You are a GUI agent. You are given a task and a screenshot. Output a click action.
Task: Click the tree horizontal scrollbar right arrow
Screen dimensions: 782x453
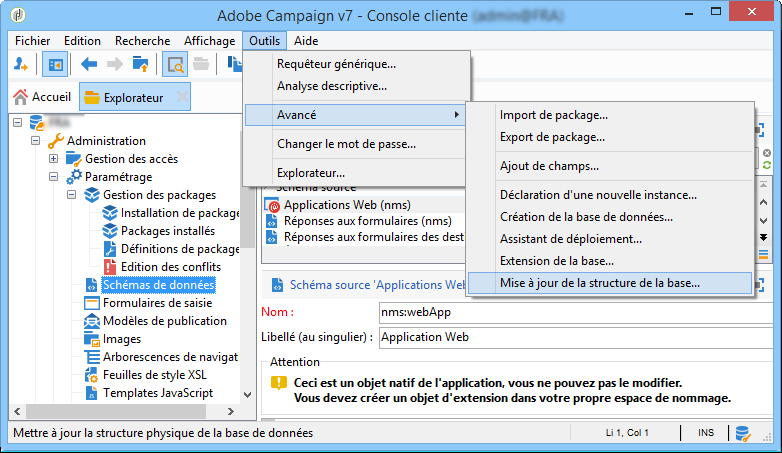(x=230, y=412)
